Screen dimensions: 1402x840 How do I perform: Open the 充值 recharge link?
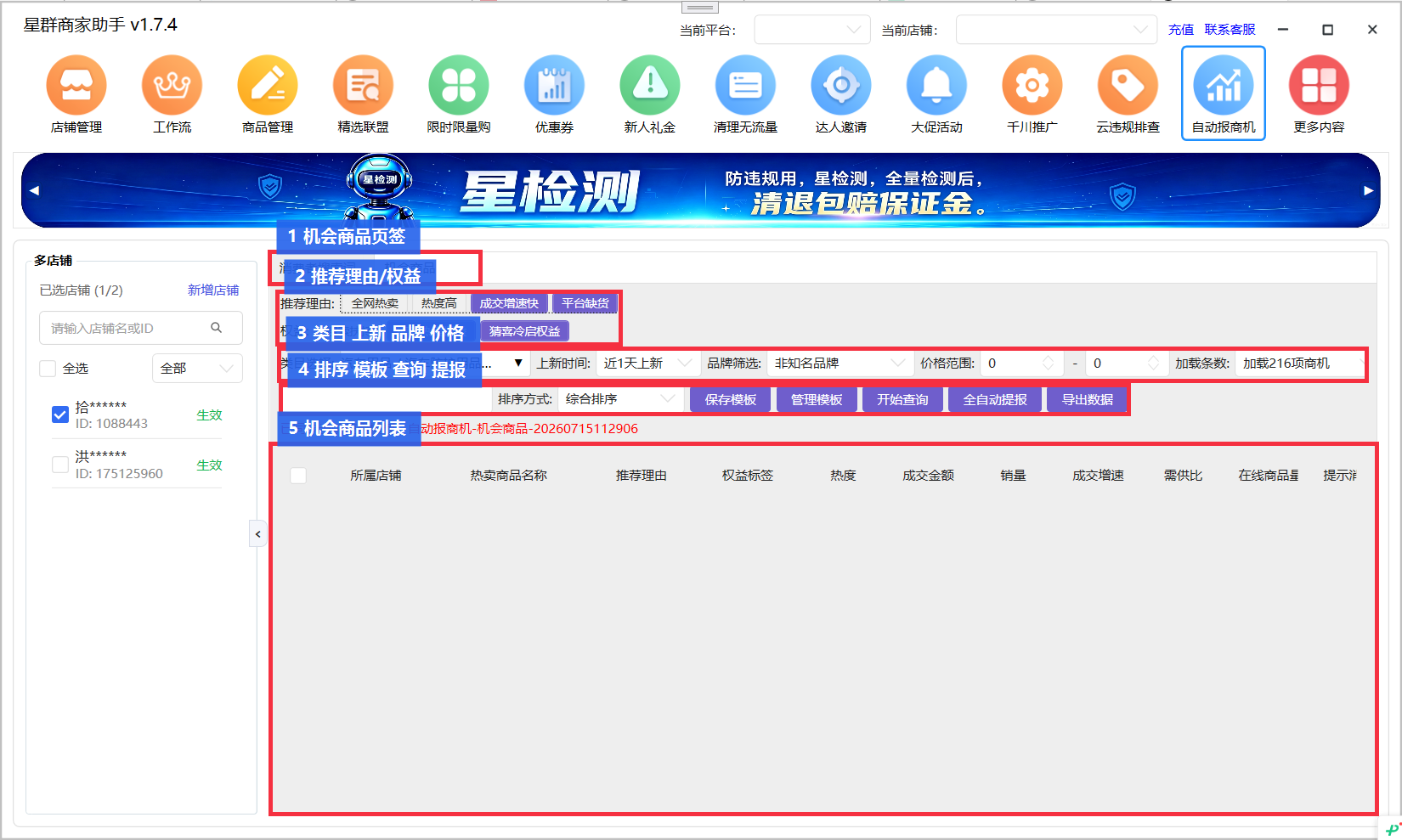coord(1181,30)
